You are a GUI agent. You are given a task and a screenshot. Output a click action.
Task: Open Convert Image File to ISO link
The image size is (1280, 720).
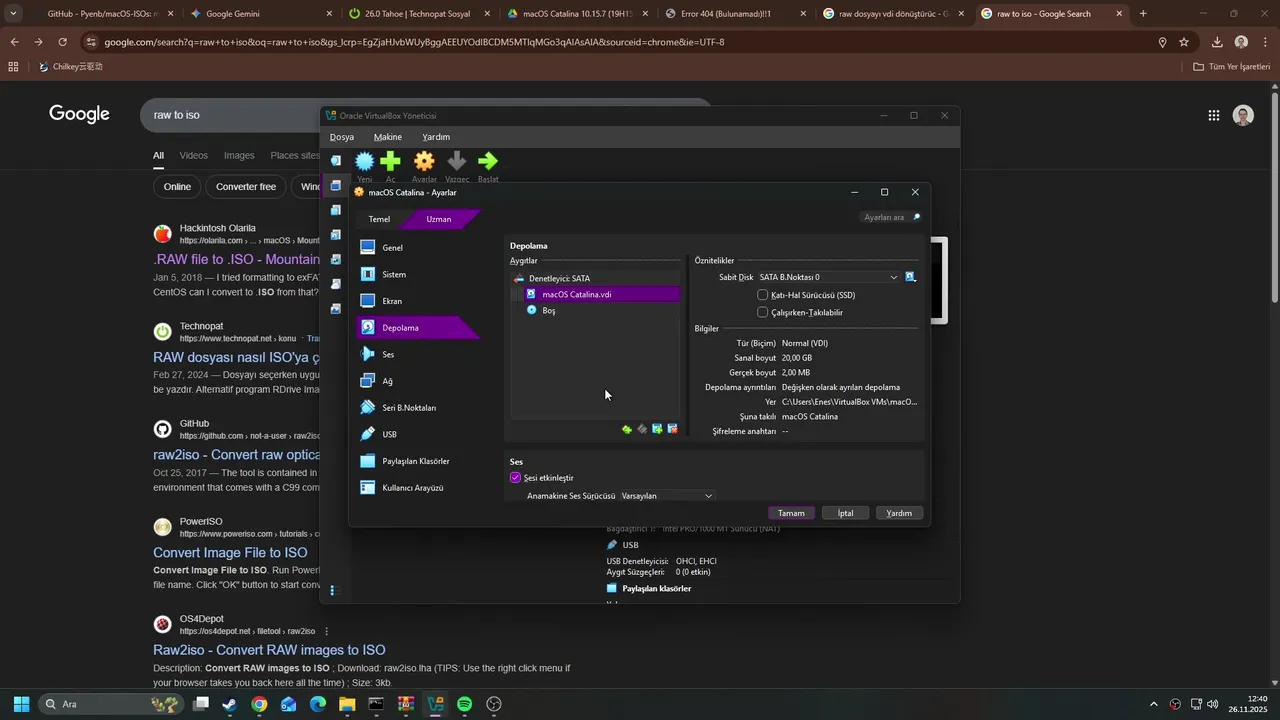pos(230,552)
